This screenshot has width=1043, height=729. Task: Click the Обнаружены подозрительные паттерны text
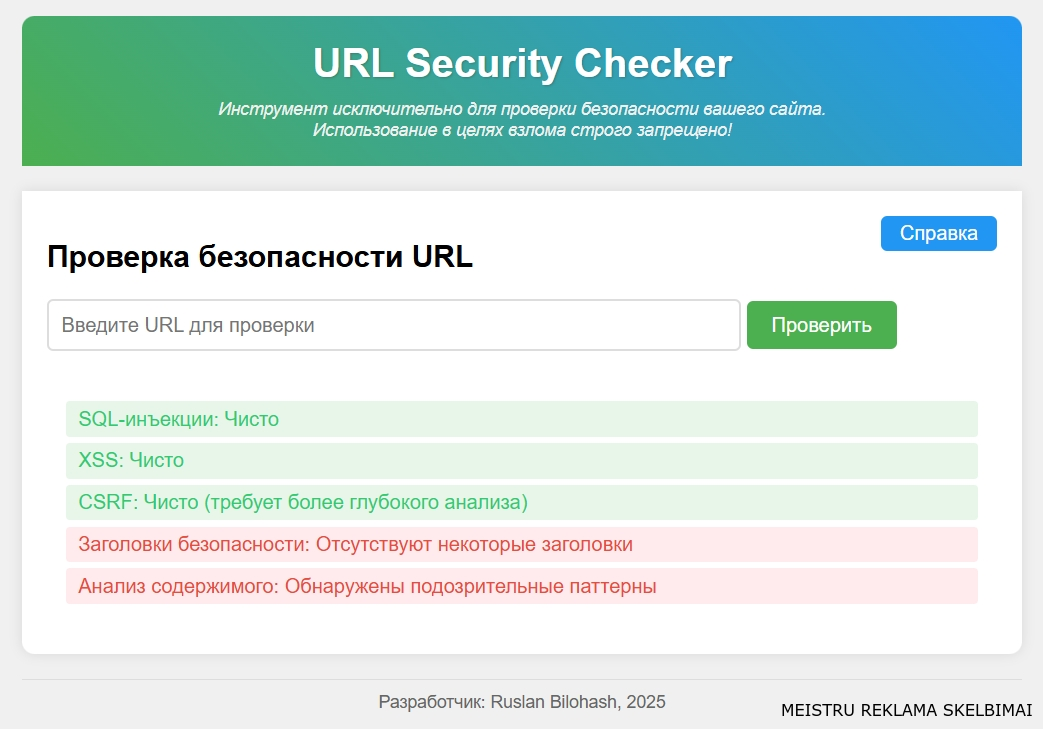(470, 587)
